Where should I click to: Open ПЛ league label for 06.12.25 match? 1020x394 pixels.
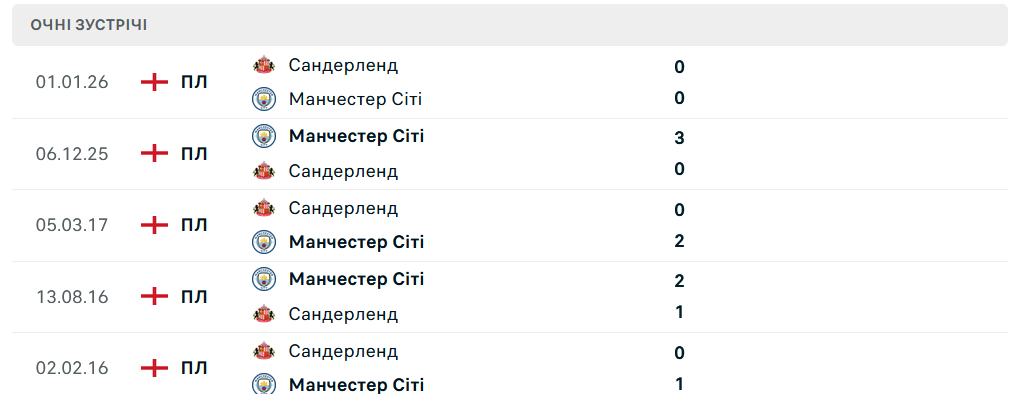(x=194, y=154)
